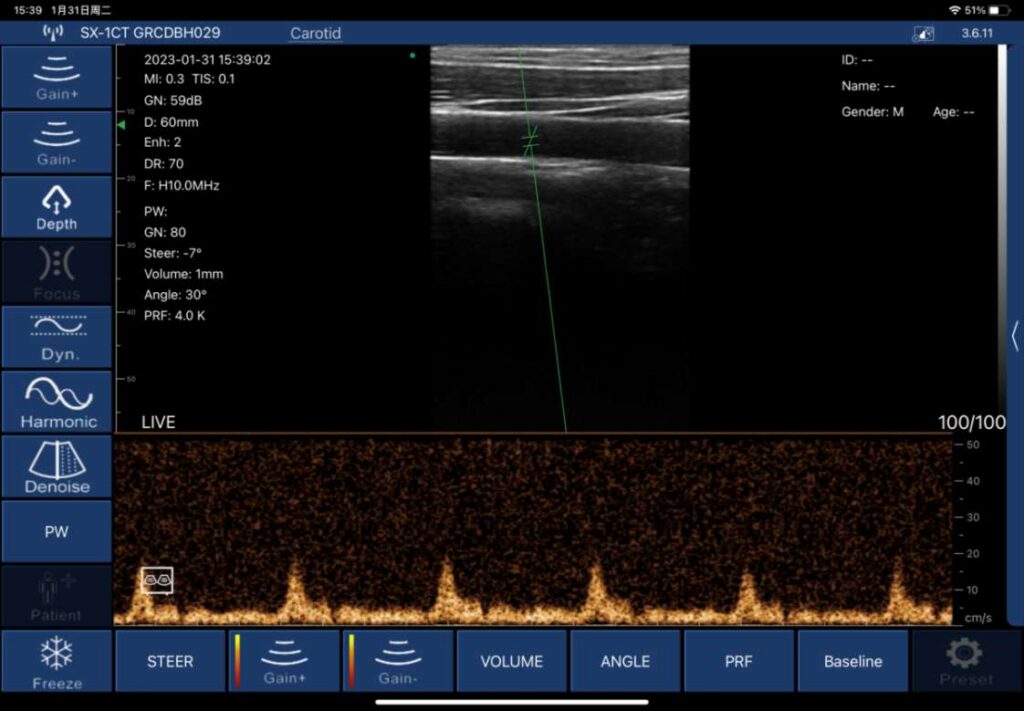Tap the STEER button
Screen dimensions: 1024x711
170,661
